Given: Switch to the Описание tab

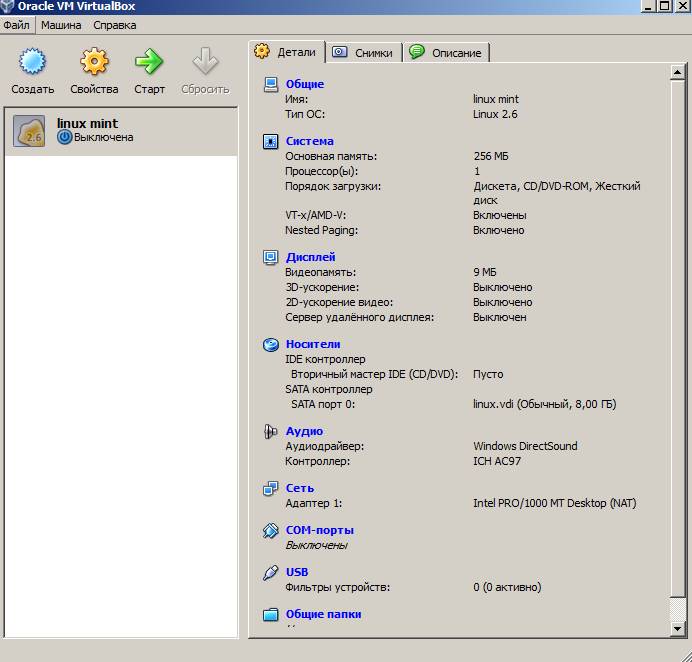Looking at the screenshot, I should tap(447, 53).
